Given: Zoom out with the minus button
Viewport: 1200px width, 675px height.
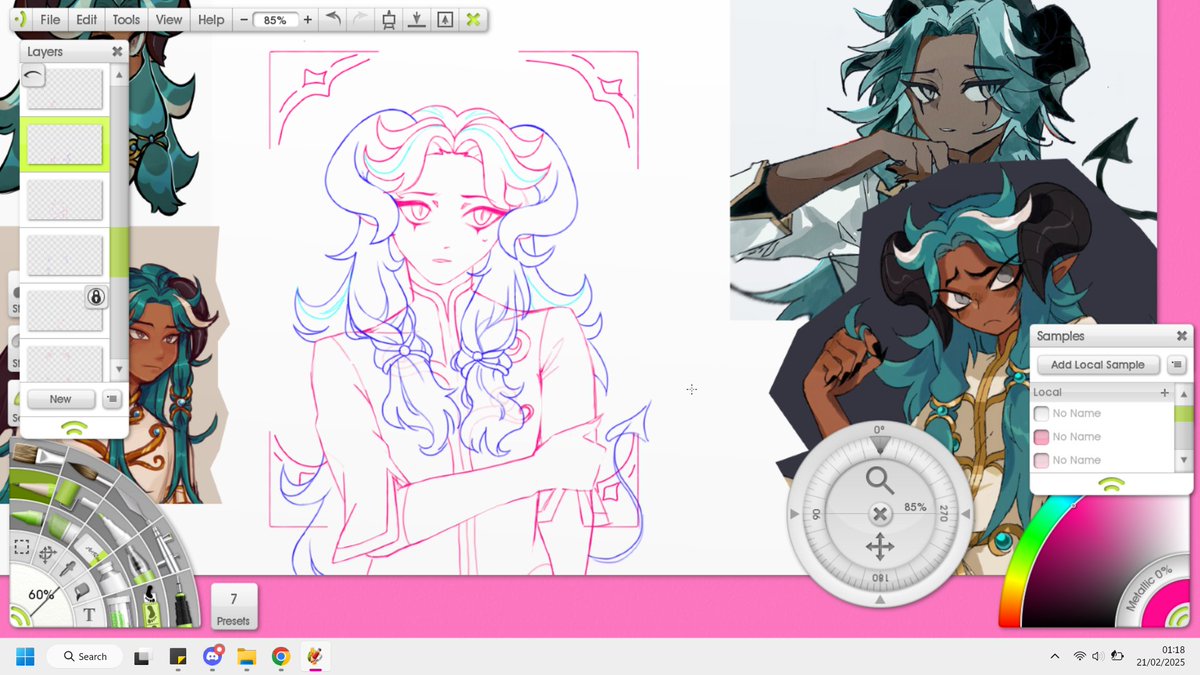Looking at the screenshot, I should click(x=244, y=19).
